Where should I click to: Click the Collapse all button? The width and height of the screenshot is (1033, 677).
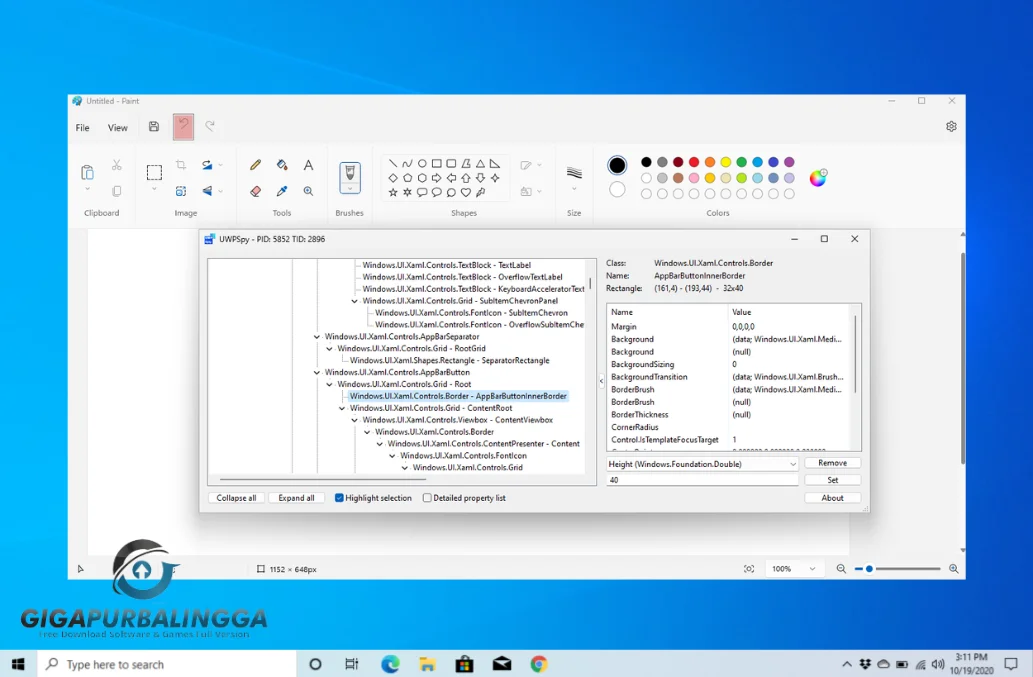[237, 498]
